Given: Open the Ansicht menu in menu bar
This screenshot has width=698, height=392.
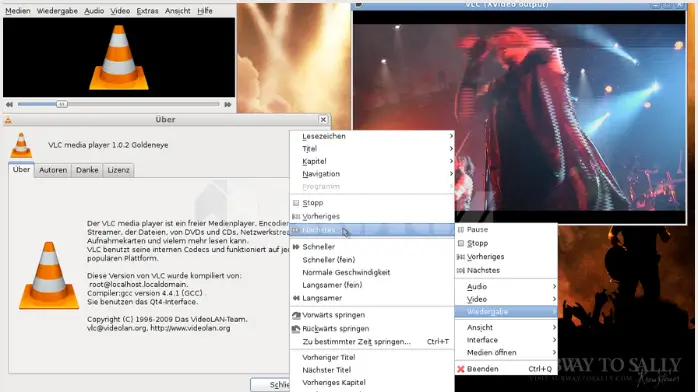Looking at the screenshot, I should 178,11.
